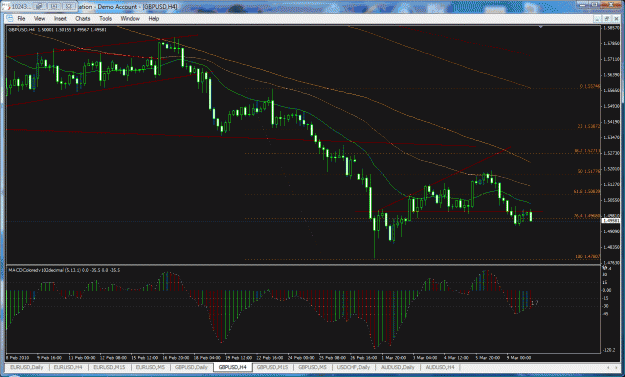Viewport: 625px width, 377px height.
Task: Switch to the USDCHF,Daily chart tab
Action: point(353,367)
